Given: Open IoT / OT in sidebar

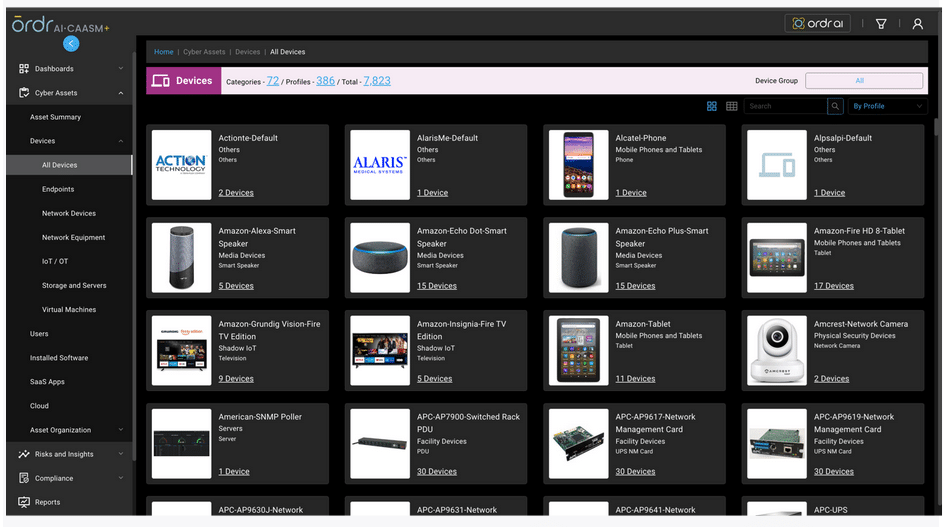Looking at the screenshot, I should (55, 261).
